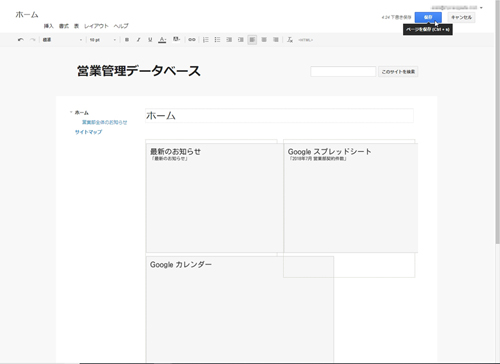Redo the last undone edit
Image resolution: width=500 pixels, height=364 pixels.
click(32, 40)
